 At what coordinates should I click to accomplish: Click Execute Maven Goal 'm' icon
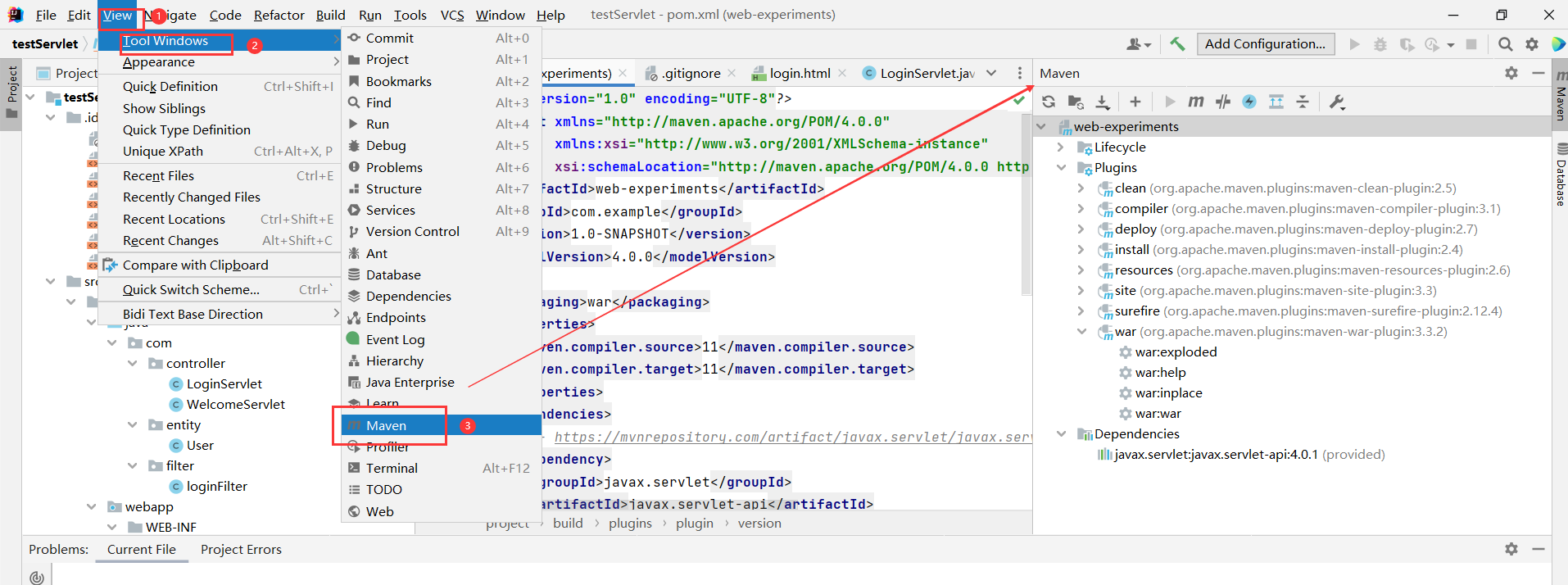[1196, 102]
